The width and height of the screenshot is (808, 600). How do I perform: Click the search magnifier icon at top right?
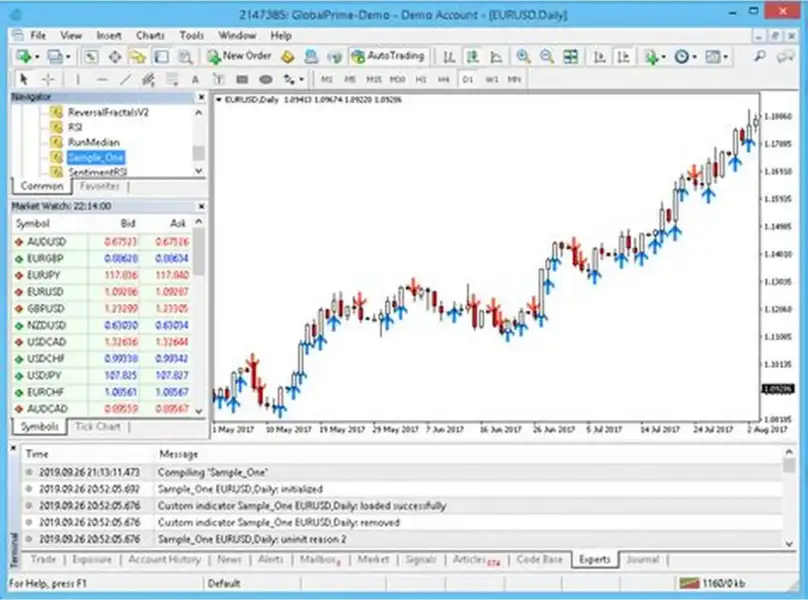[762, 57]
